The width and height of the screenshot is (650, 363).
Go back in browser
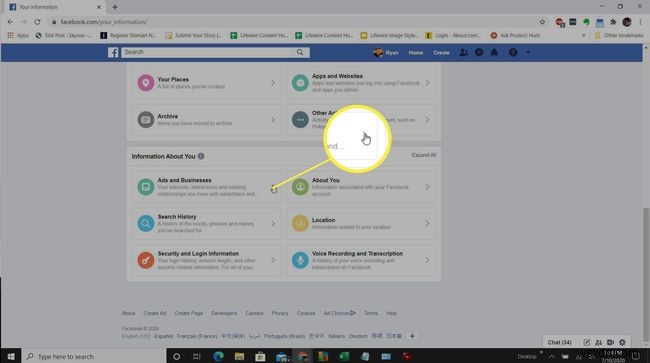click(x=10, y=22)
